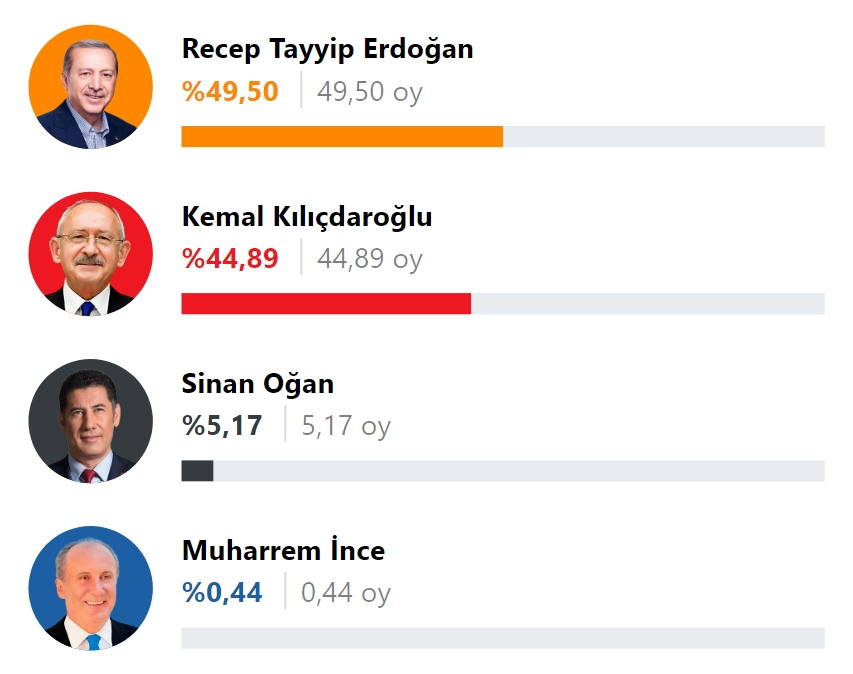853x674 pixels.
Task: Open Recep Tayyip Erdoğan name link
Action: pyautogui.click(x=327, y=50)
